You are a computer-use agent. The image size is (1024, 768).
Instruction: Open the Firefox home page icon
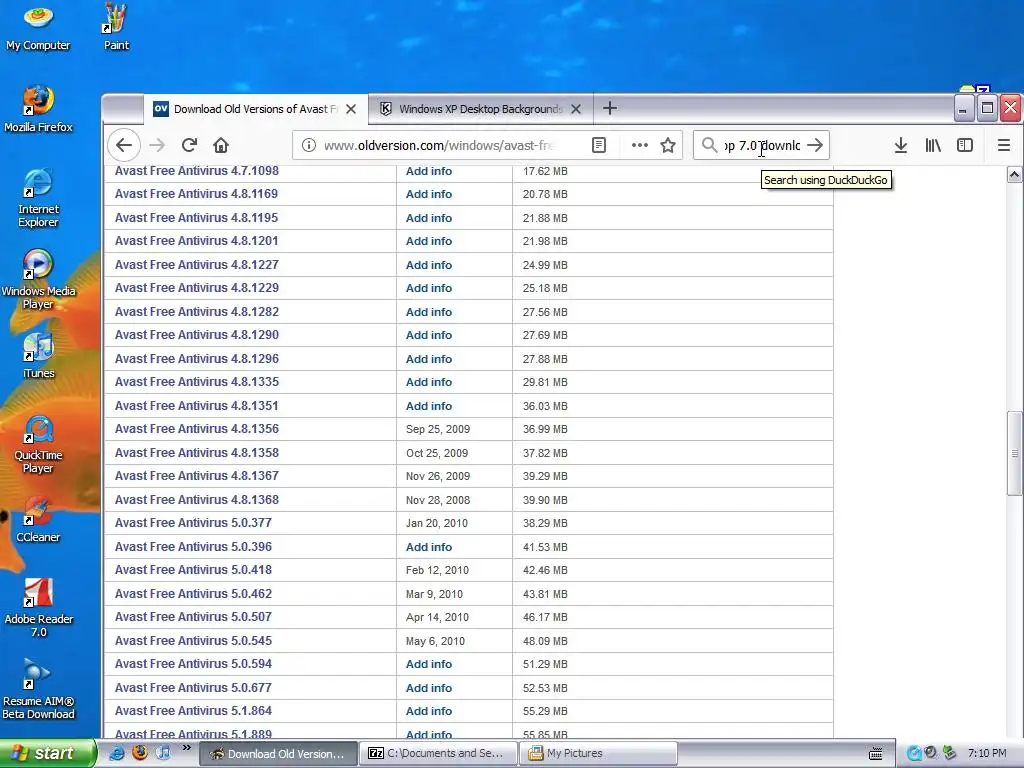(221, 145)
